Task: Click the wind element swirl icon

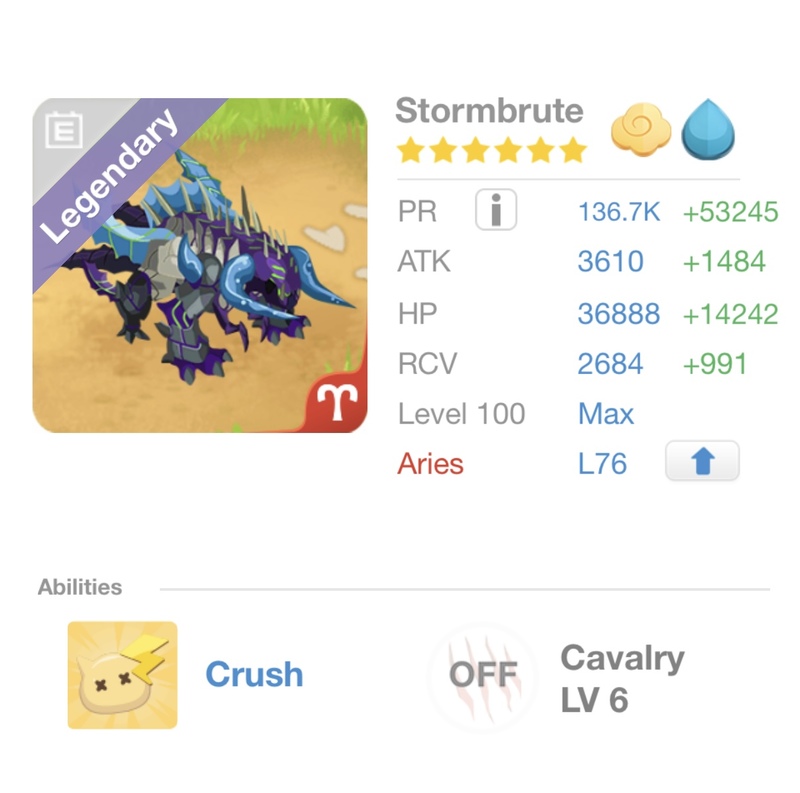Action: (640, 133)
